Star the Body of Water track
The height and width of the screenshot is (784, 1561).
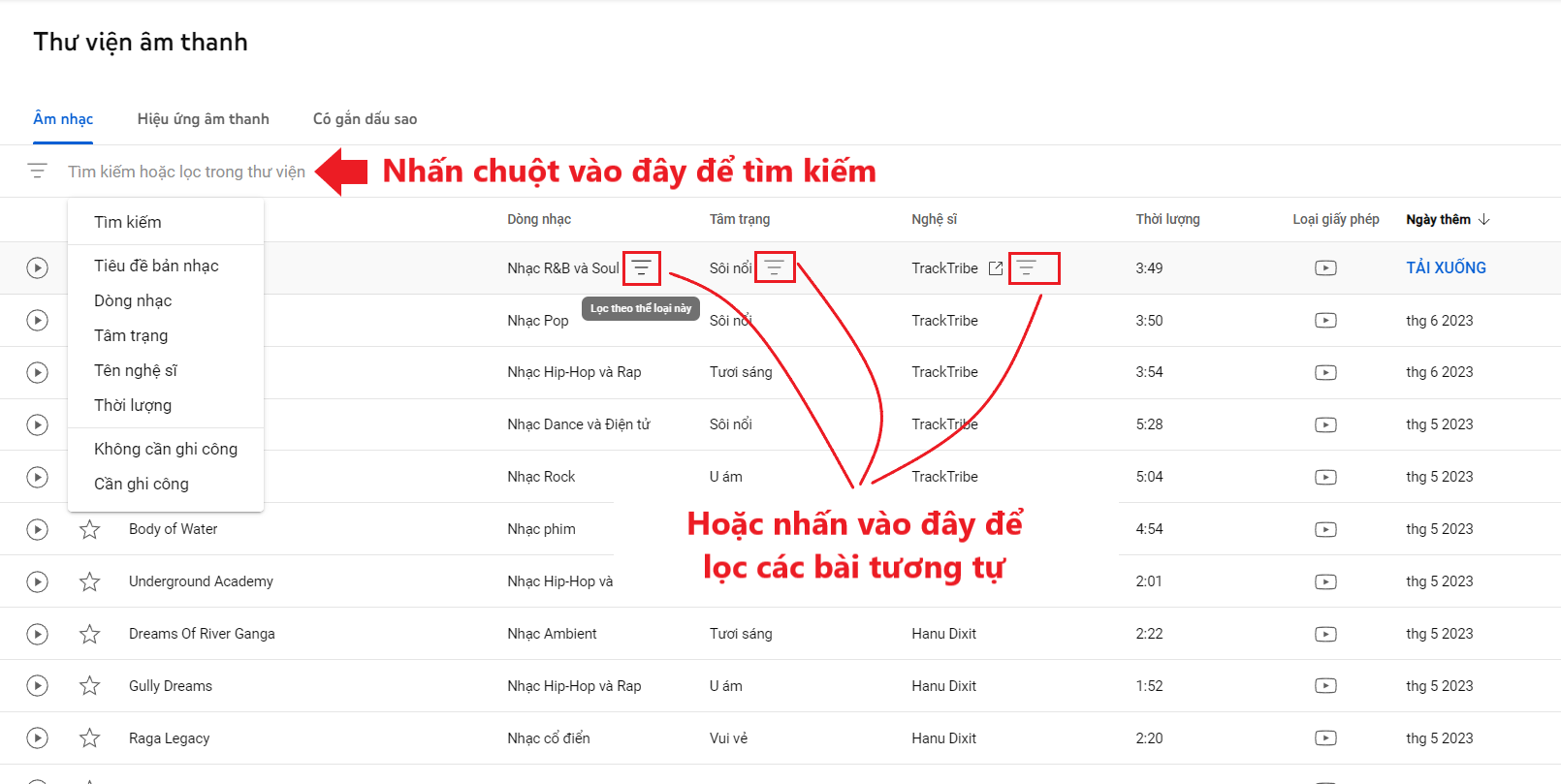[89, 529]
